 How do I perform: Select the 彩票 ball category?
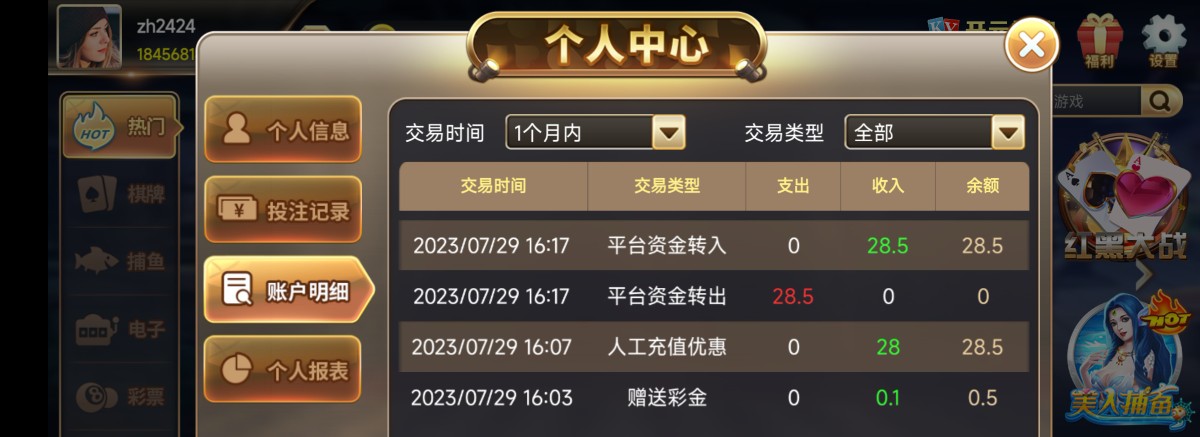(120, 396)
